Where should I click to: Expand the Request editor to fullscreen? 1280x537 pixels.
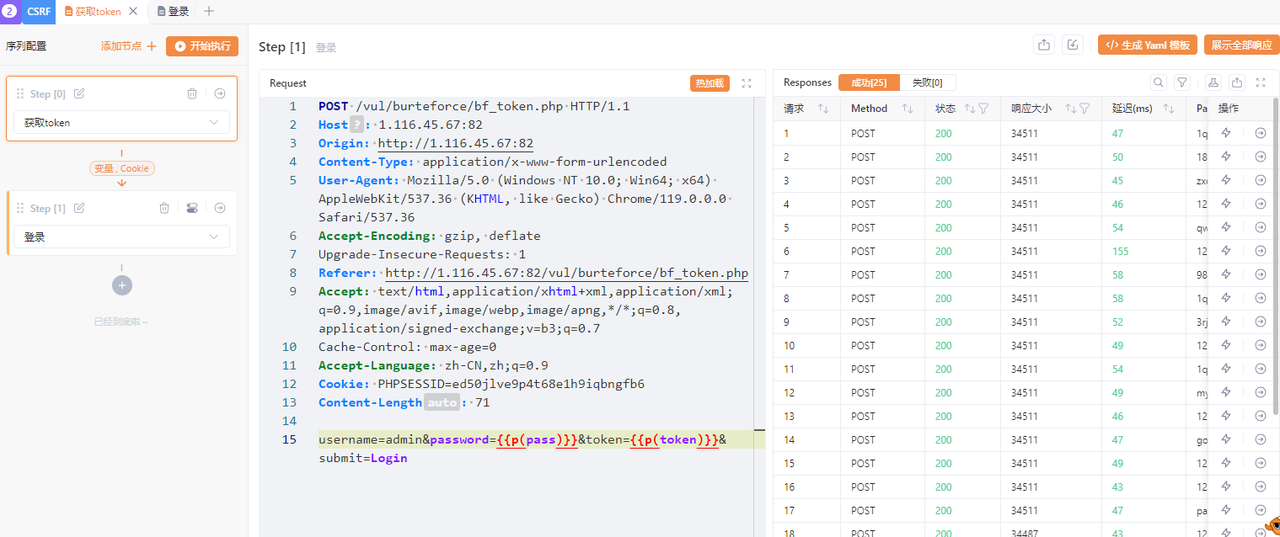pyautogui.click(x=746, y=83)
